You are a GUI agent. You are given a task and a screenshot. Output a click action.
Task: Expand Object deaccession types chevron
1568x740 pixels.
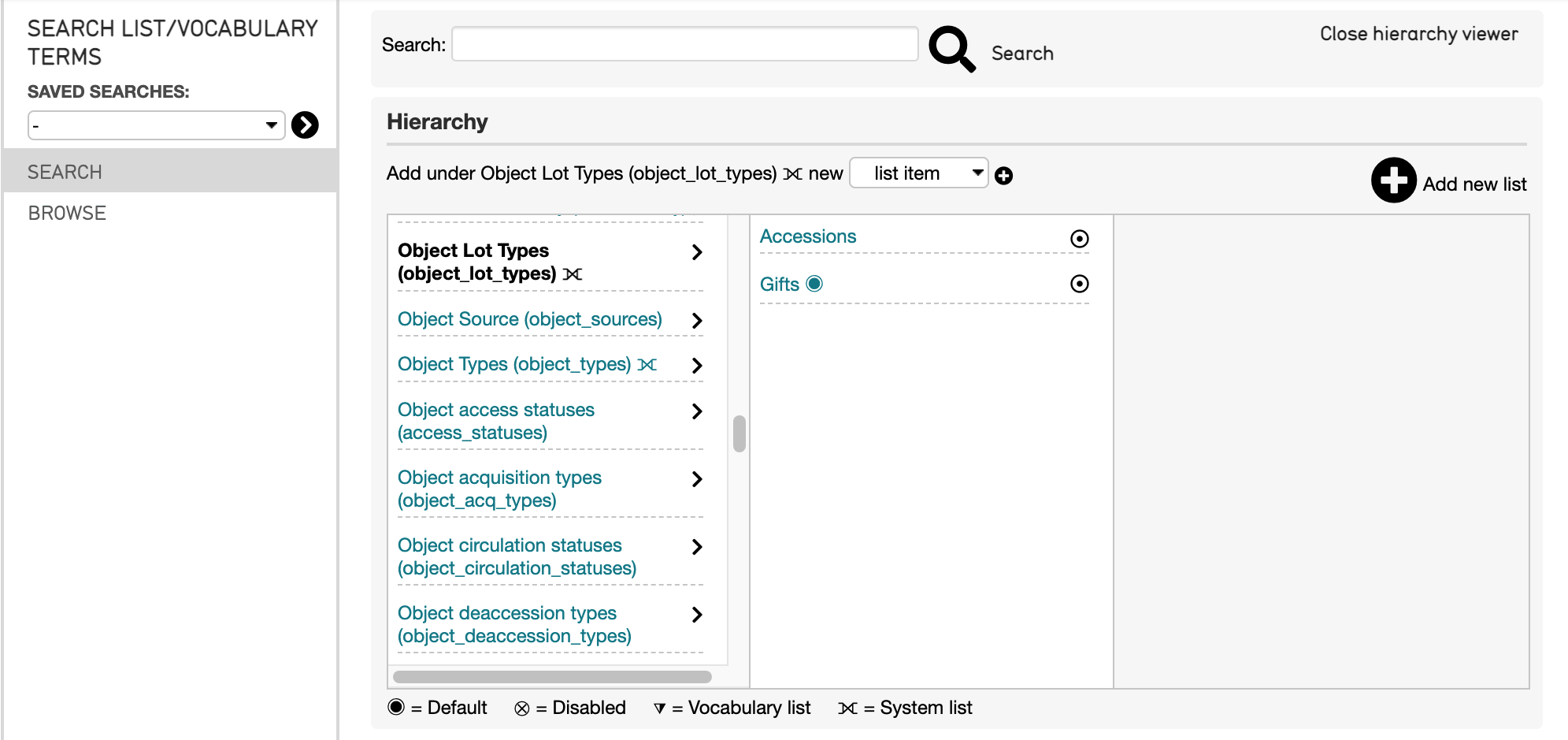[696, 615]
